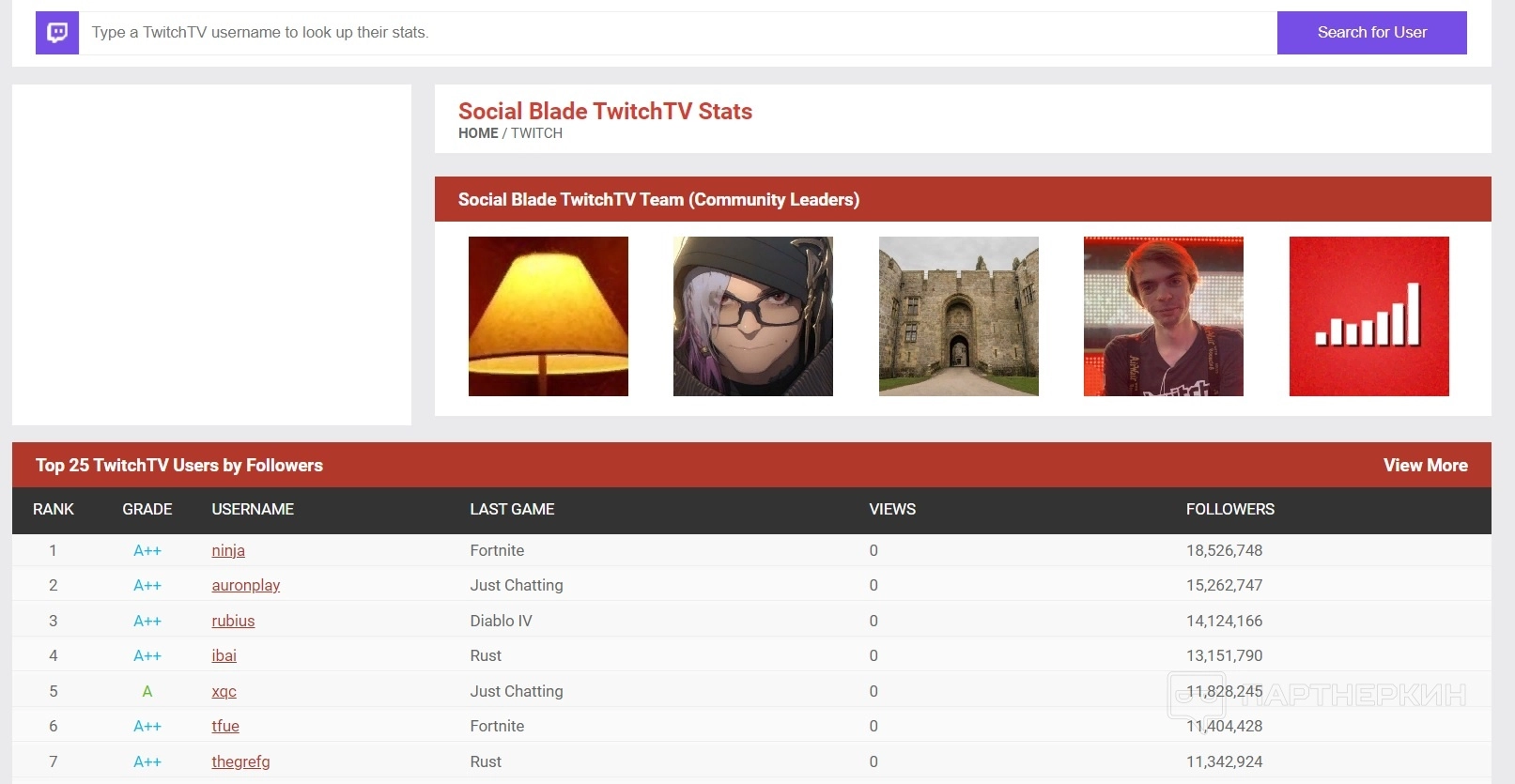Click the LAST GAME column header

point(512,509)
